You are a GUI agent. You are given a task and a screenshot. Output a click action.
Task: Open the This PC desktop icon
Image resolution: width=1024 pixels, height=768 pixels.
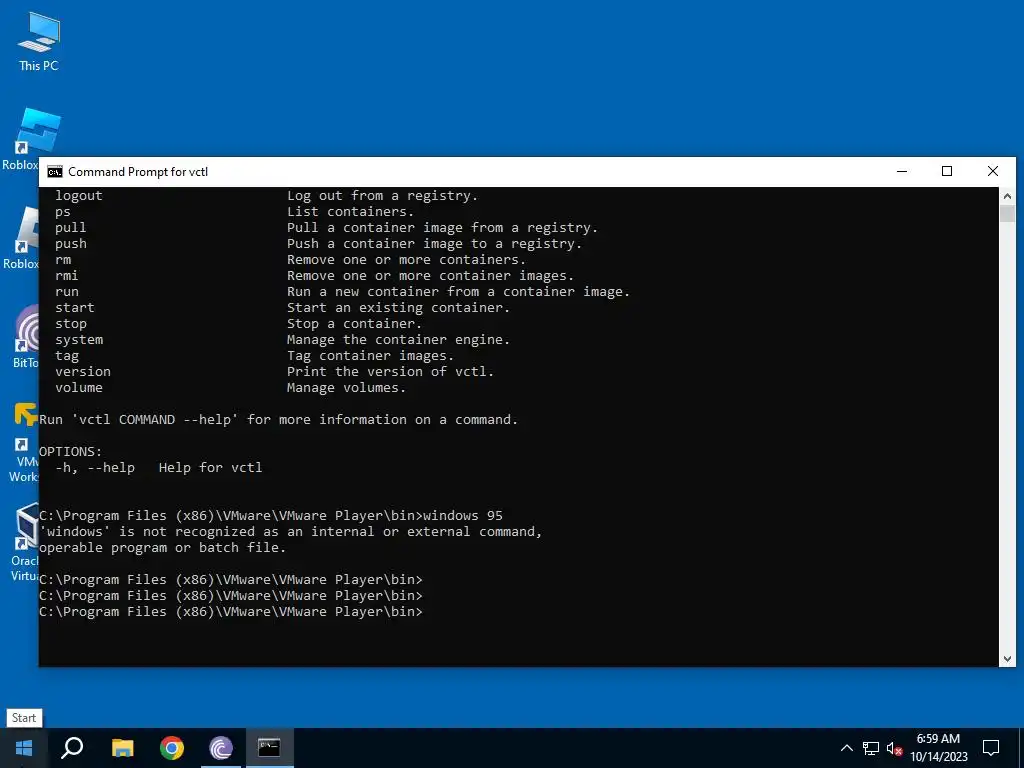(39, 42)
